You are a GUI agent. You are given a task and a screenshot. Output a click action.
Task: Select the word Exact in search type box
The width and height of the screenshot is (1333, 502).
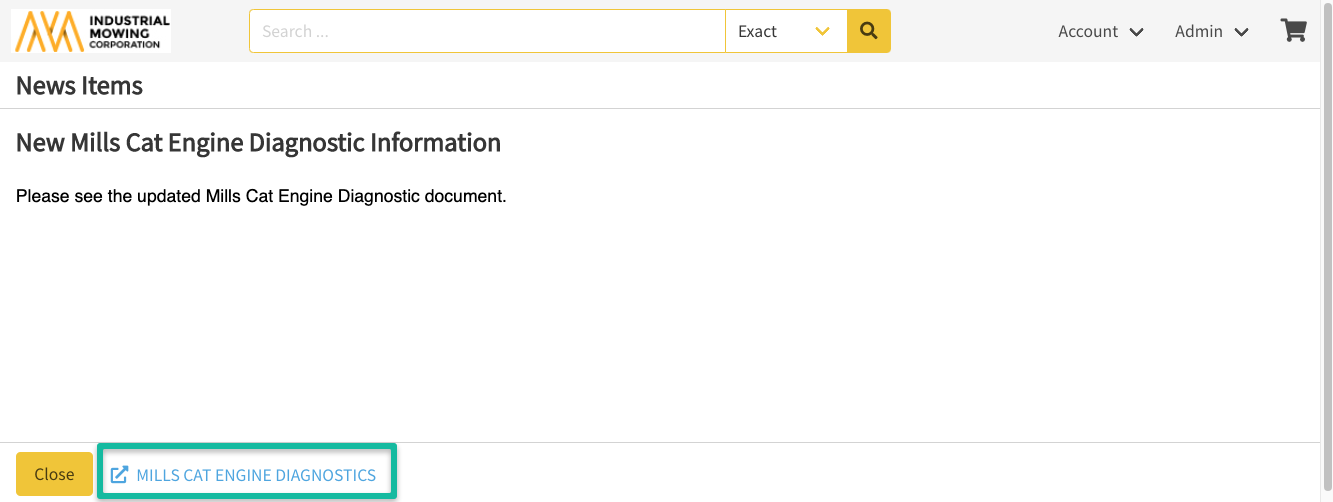coord(757,31)
